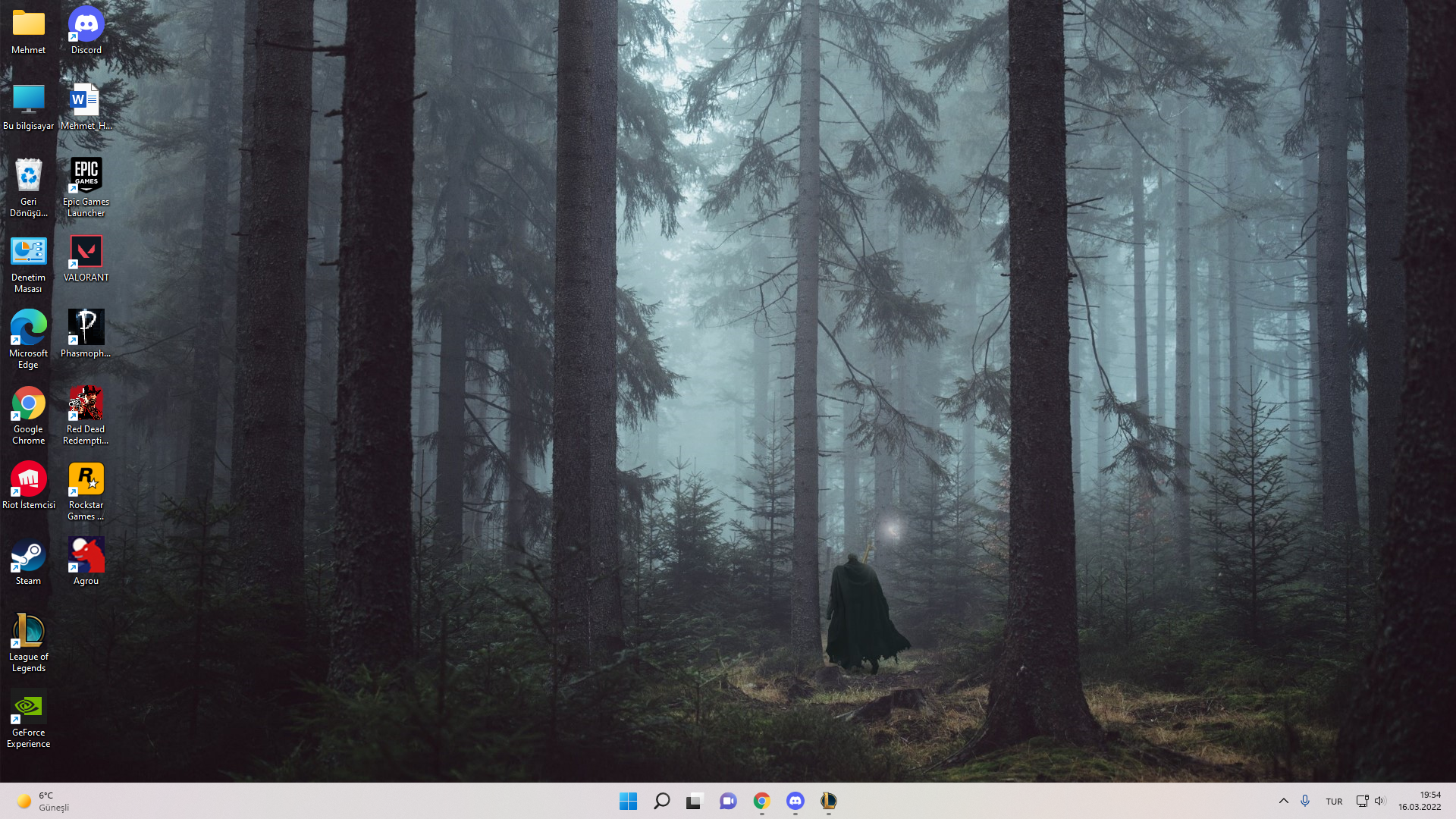Select the GeForce Experience desktop shortcut
Viewport: 1456px width, 819px height.
[29, 719]
